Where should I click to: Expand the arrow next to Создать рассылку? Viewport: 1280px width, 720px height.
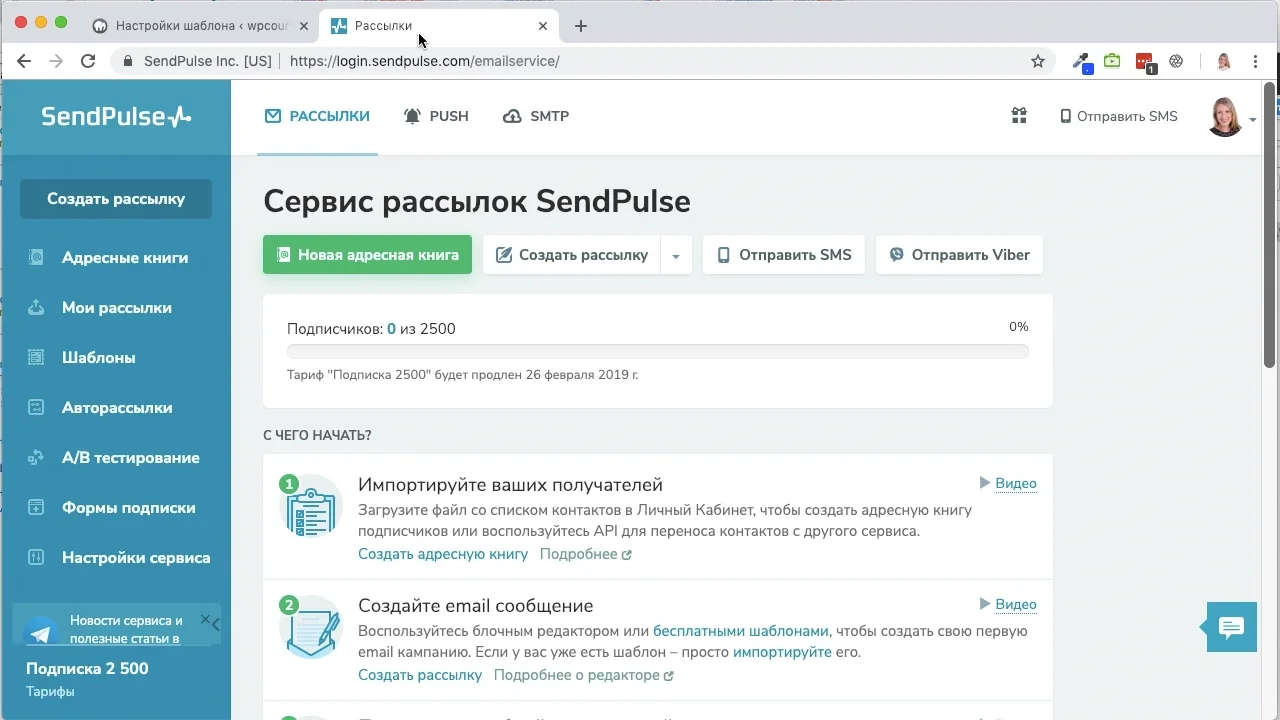click(x=676, y=255)
